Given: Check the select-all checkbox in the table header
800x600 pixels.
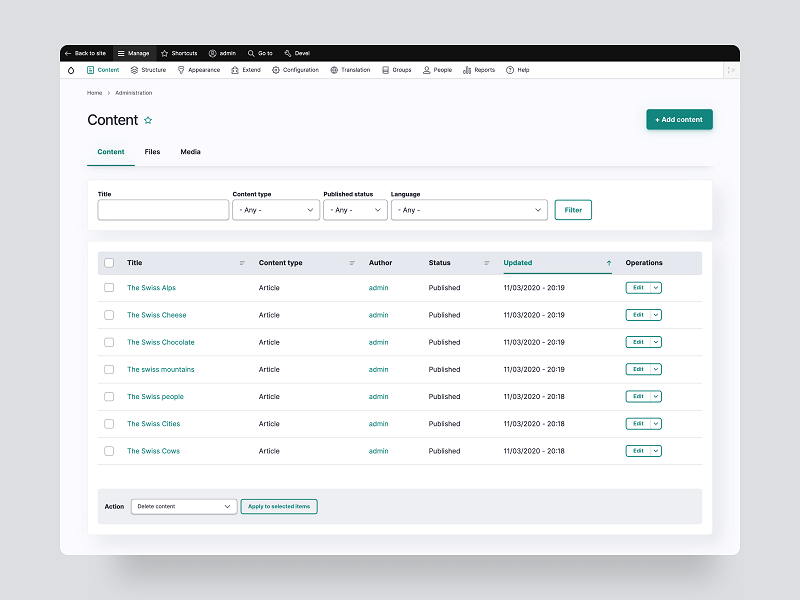Looking at the screenshot, I should (x=109, y=262).
